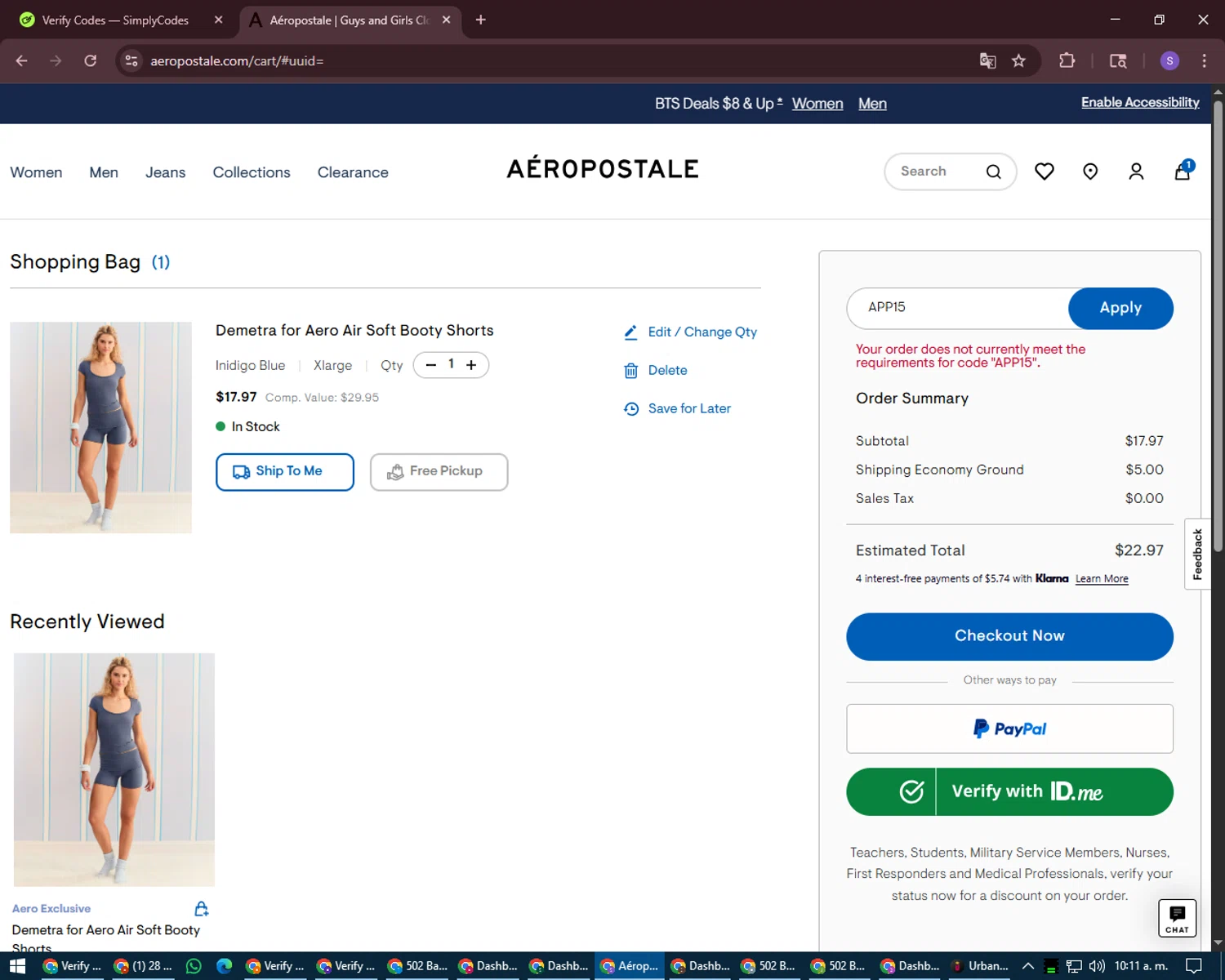Click the page vertical scrollbar
The image size is (1225, 980).
coord(1218,327)
